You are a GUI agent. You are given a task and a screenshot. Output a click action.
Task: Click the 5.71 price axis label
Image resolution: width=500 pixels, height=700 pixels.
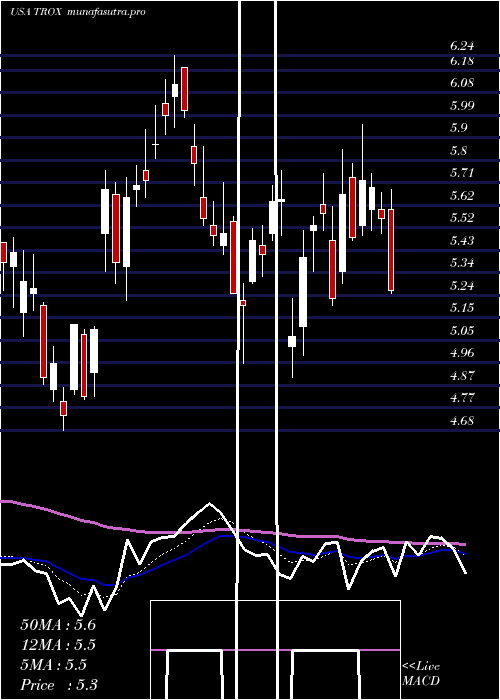(x=462, y=173)
